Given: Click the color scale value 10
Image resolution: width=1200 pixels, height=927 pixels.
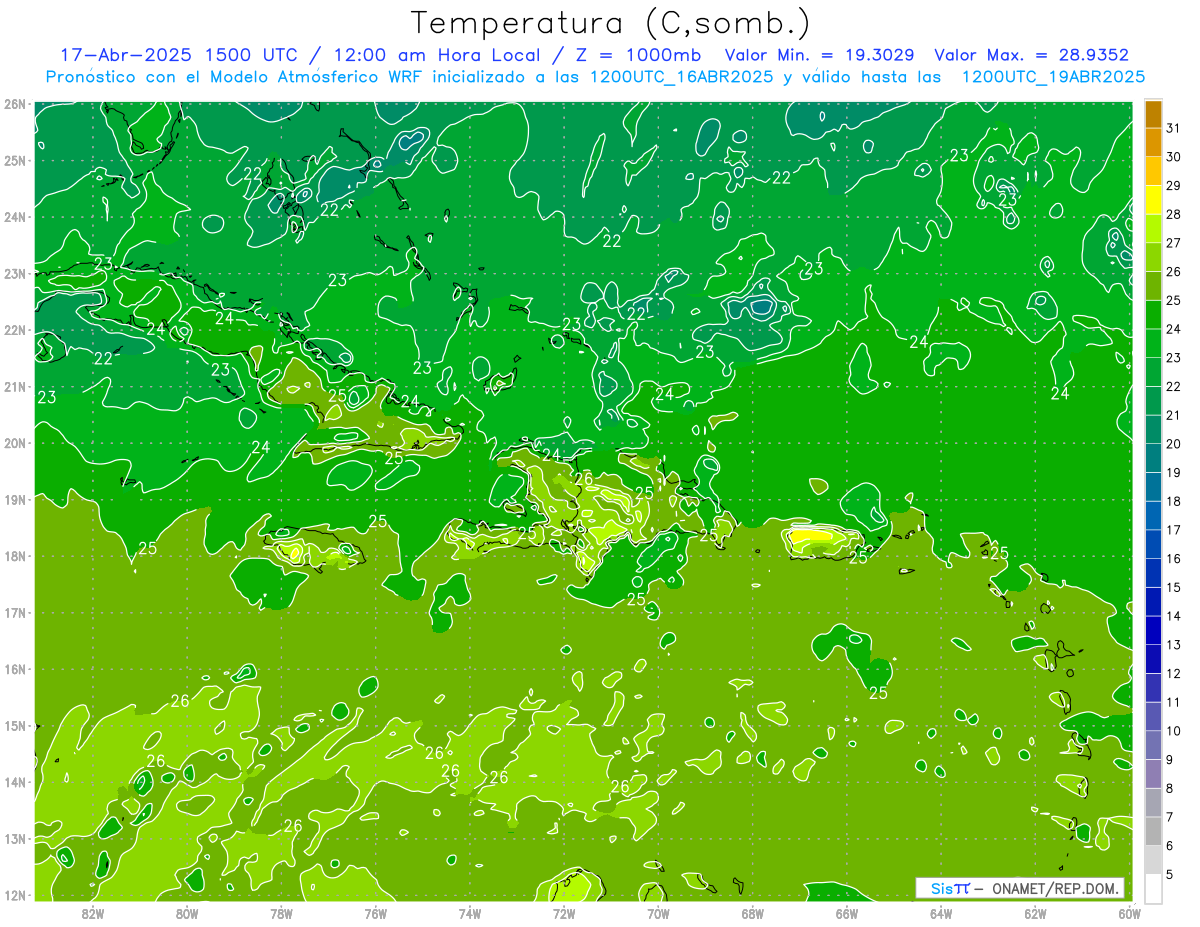Looking at the screenshot, I should [1174, 731].
